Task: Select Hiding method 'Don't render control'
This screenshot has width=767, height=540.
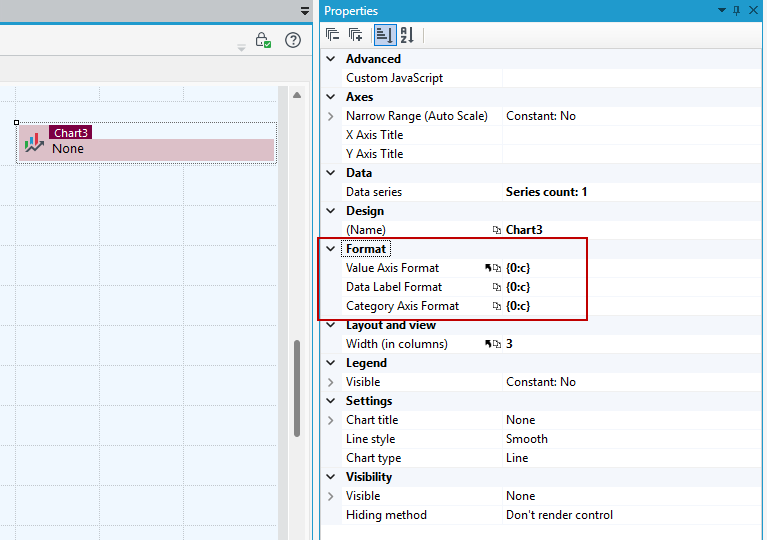Action: [559, 515]
